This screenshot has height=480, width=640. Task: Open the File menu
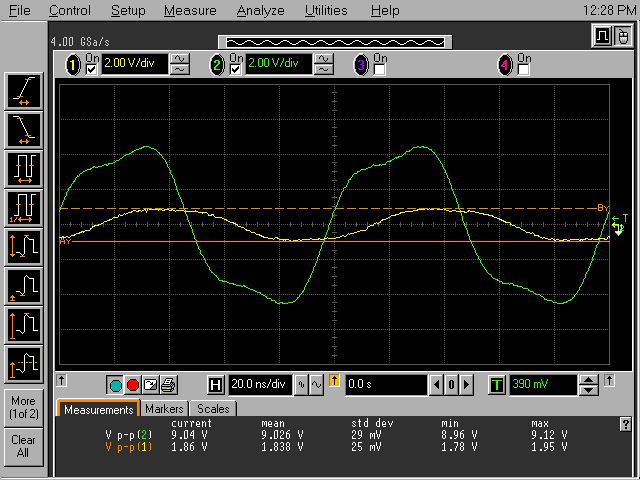coord(19,10)
